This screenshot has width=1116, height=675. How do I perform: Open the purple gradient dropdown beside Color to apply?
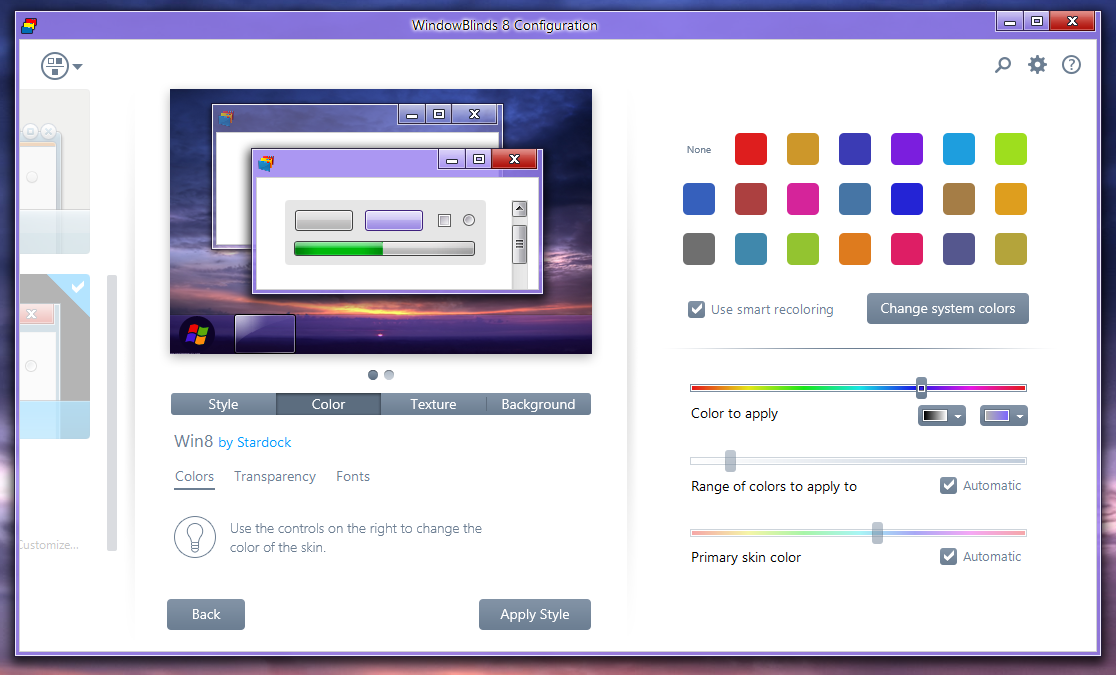[x=1004, y=416]
